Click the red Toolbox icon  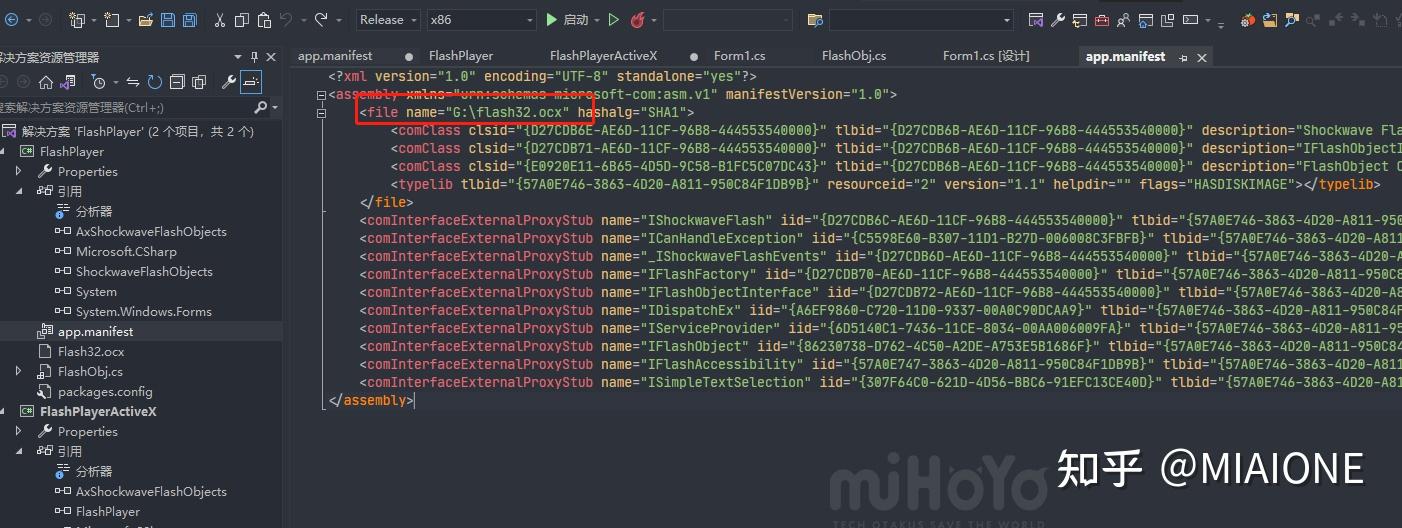pos(1101,20)
